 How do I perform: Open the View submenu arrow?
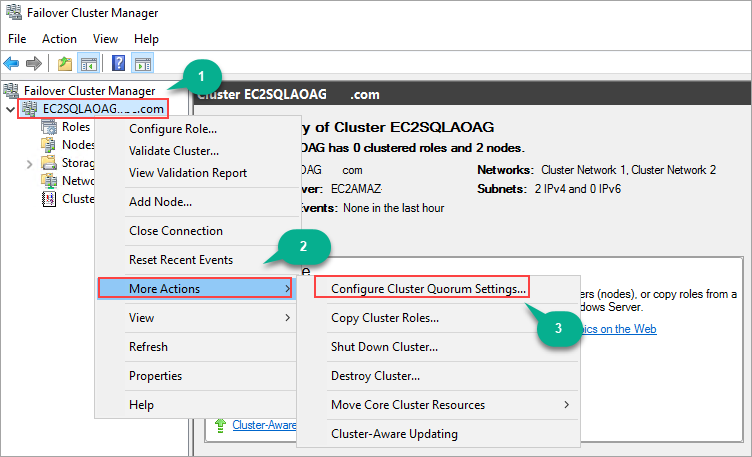point(287,317)
